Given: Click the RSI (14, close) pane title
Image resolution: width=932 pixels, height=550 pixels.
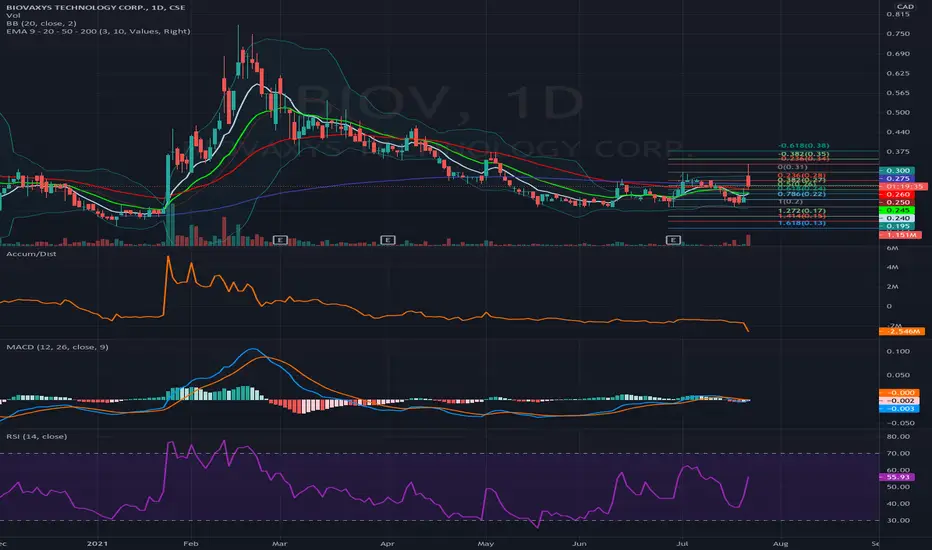Looking at the screenshot, I should pos(36,436).
